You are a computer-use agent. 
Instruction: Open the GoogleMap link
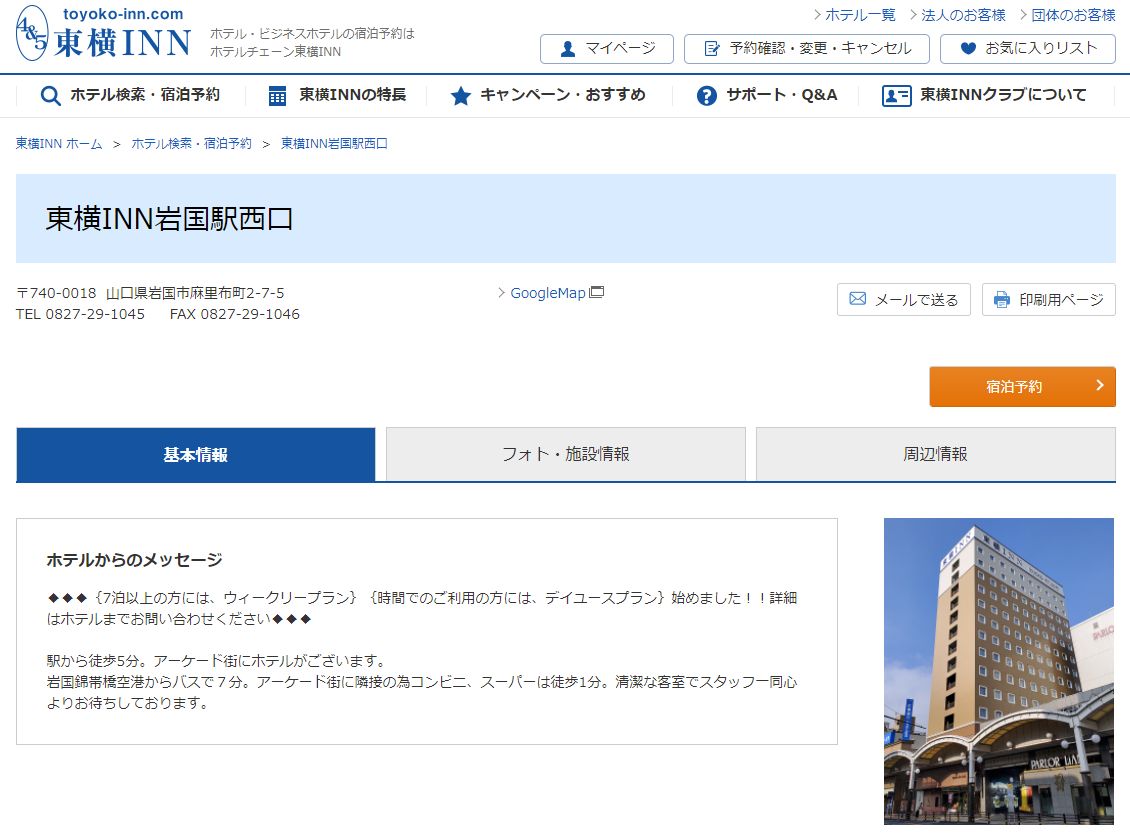point(548,293)
